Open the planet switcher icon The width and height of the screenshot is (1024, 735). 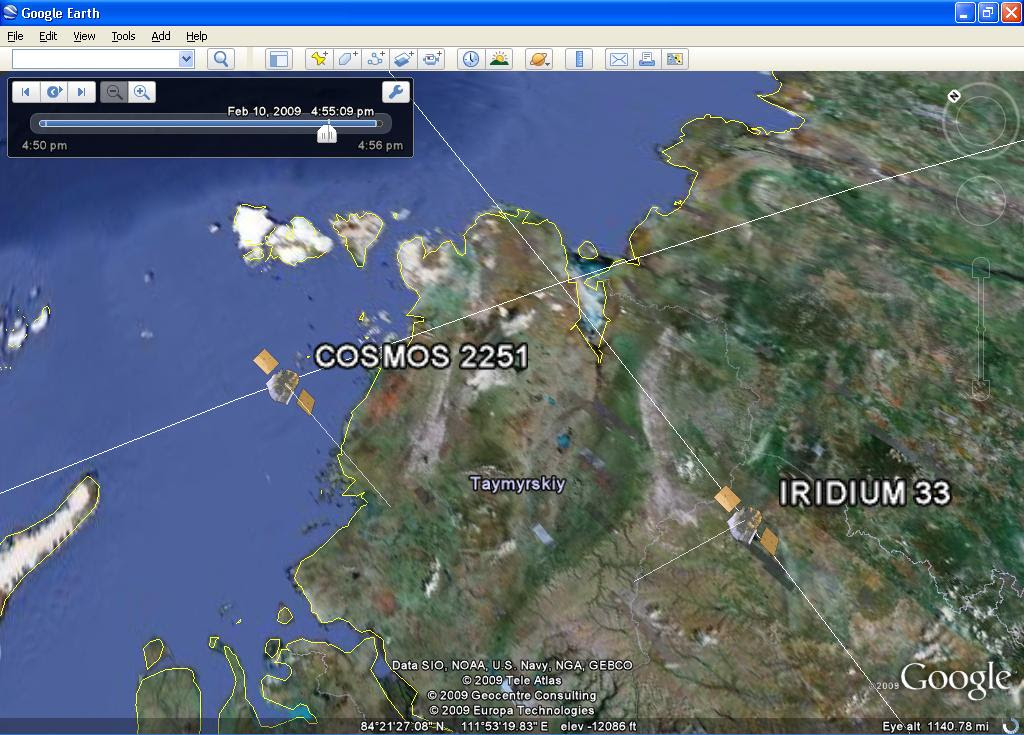[x=539, y=59]
